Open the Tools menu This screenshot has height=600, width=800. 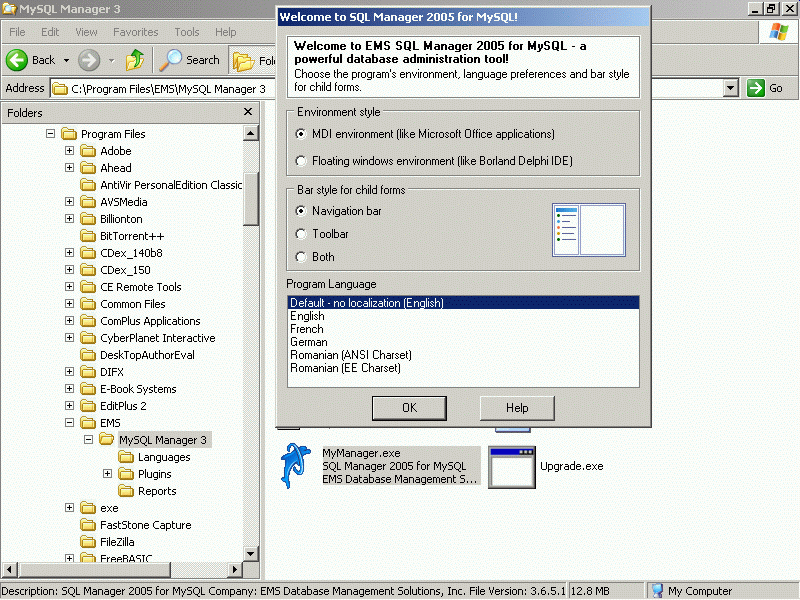[187, 32]
